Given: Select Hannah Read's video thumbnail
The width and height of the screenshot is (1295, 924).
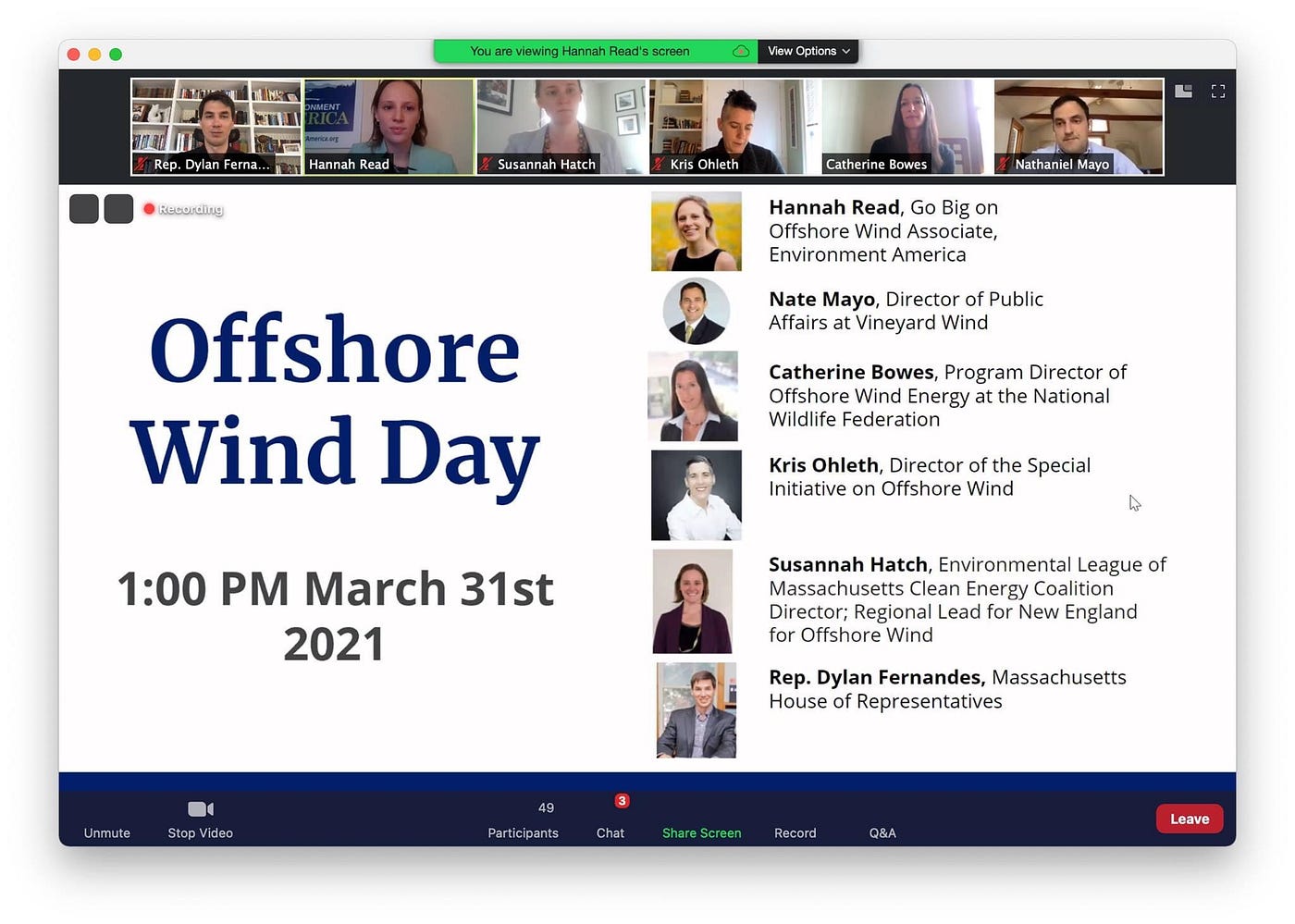Looking at the screenshot, I should pyautogui.click(x=389, y=127).
